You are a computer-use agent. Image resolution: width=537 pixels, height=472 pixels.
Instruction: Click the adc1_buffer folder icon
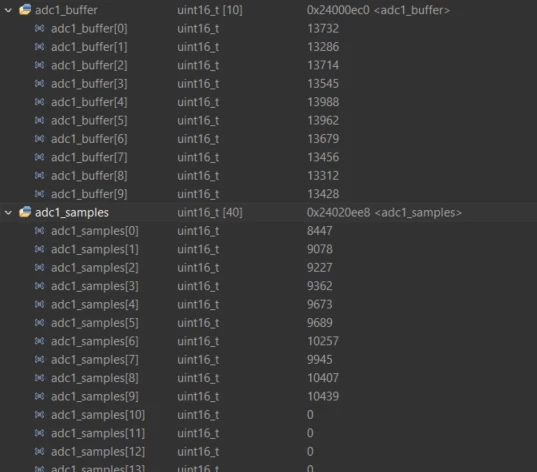pyautogui.click(x=25, y=10)
